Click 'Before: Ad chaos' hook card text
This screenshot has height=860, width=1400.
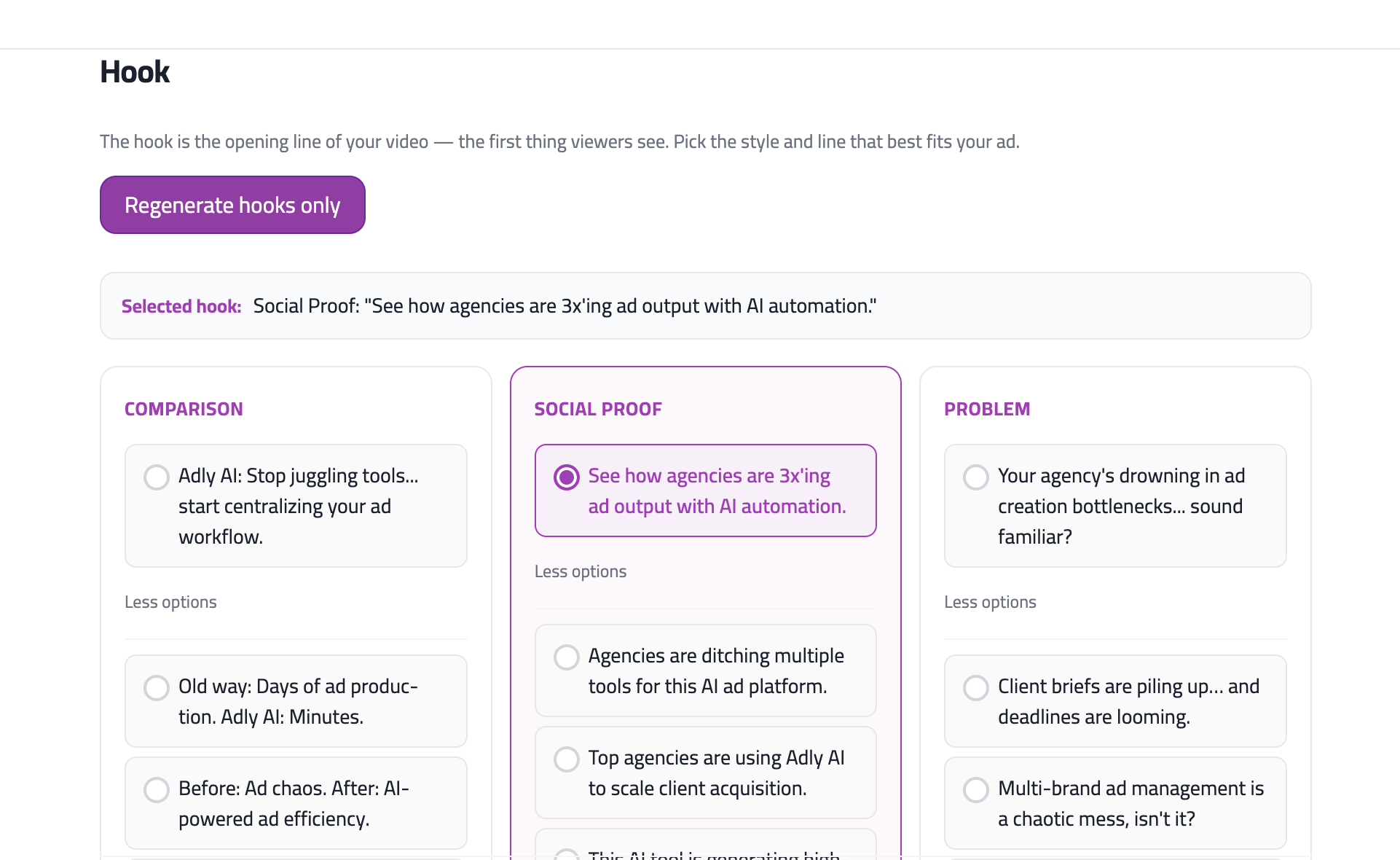click(x=294, y=804)
